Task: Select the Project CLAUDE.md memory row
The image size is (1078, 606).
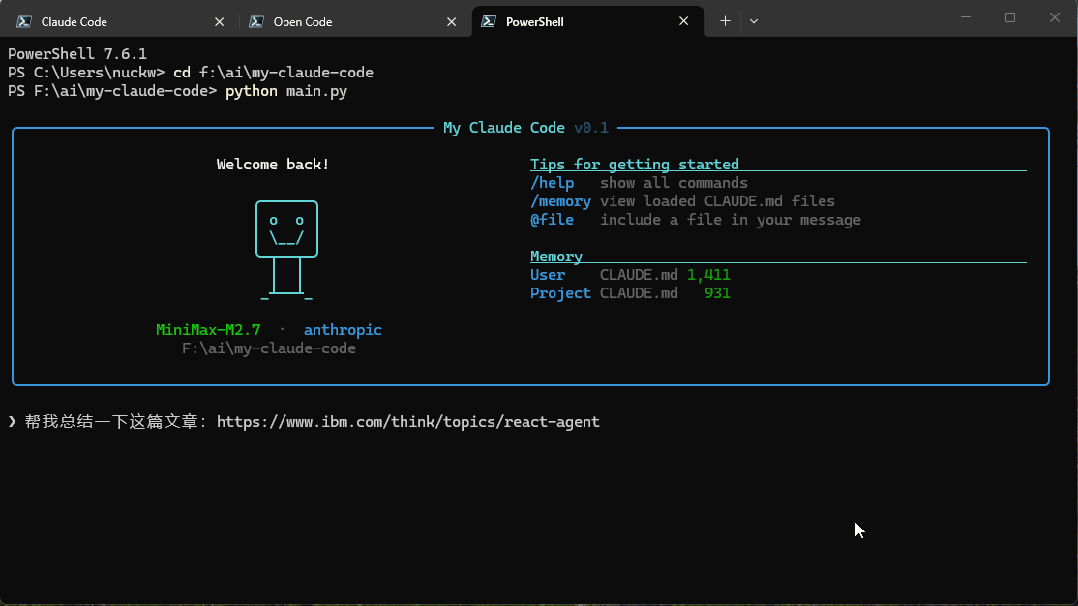Action: pyautogui.click(x=630, y=293)
